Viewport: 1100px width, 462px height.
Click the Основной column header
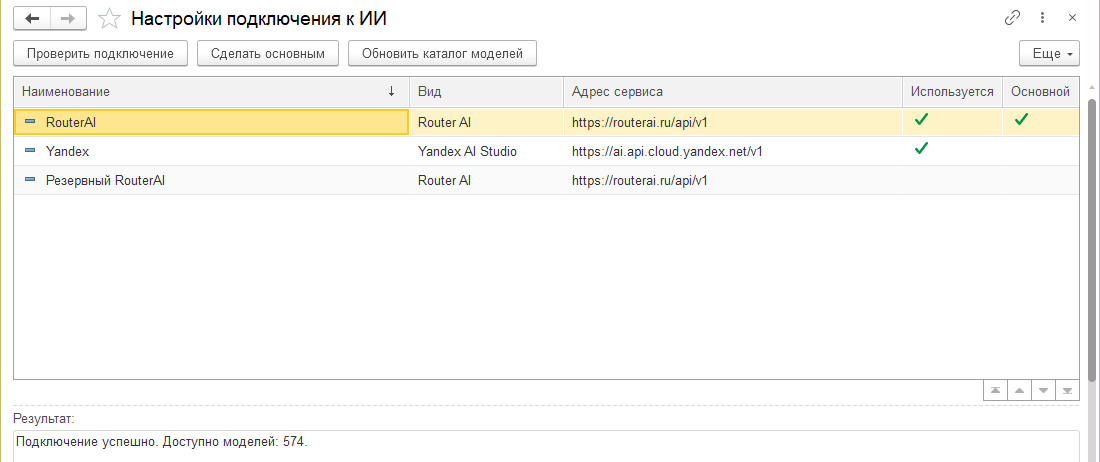click(x=1041, y=92)
